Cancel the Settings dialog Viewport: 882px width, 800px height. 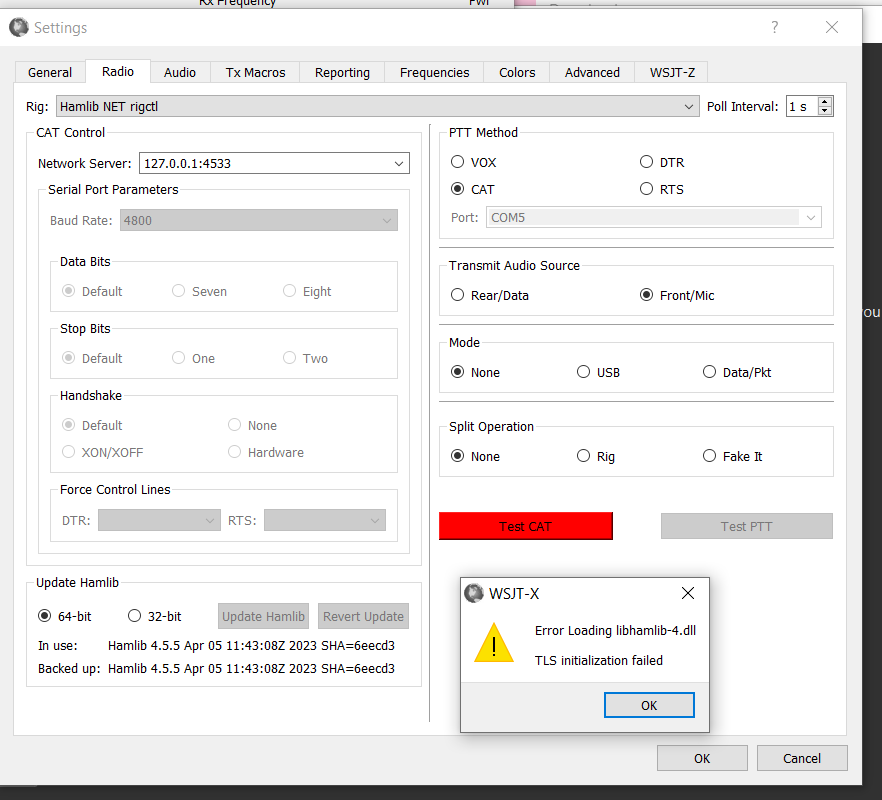[x=802, y=758]
